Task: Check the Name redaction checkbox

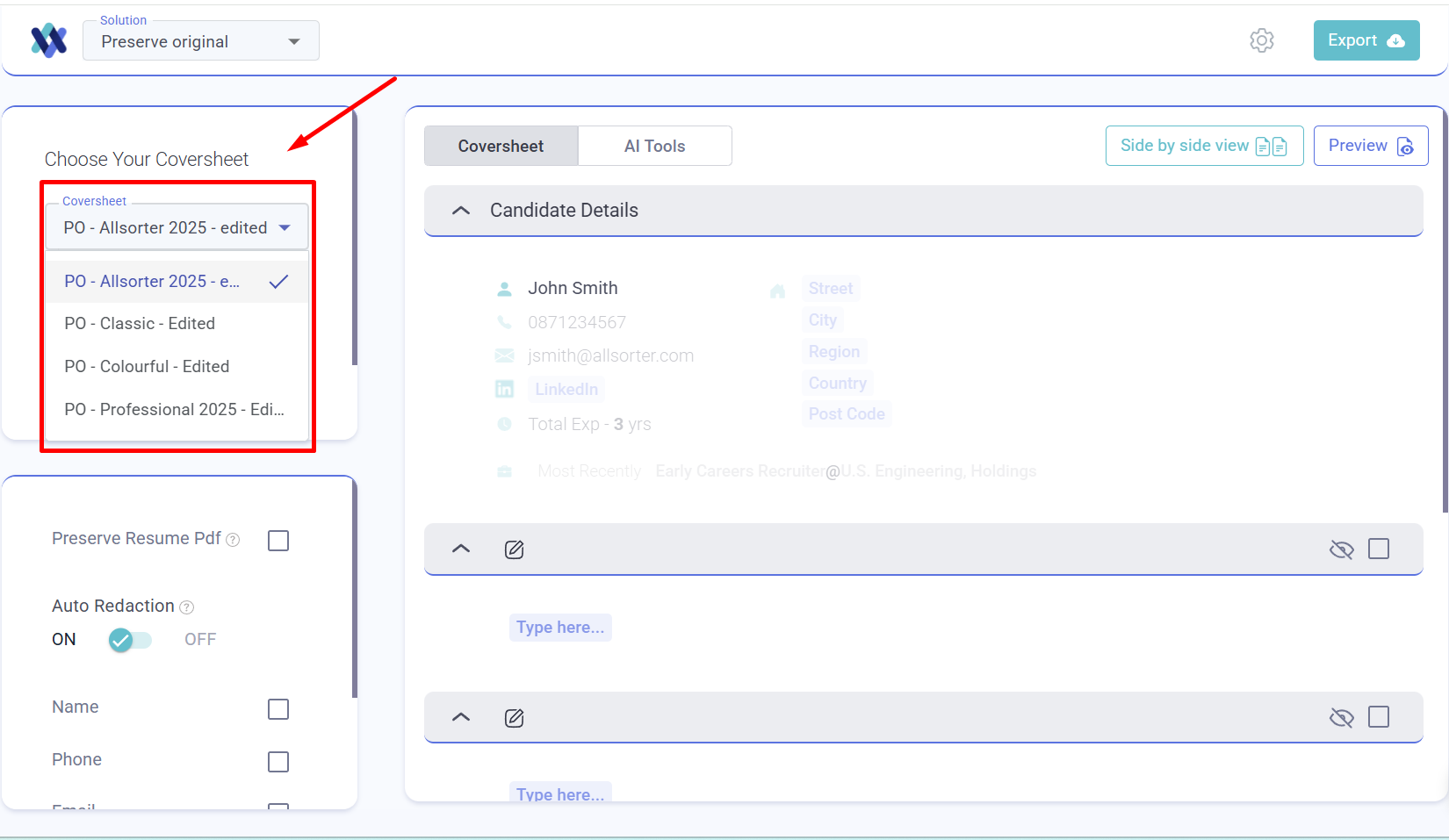Action: click(278, 709)
